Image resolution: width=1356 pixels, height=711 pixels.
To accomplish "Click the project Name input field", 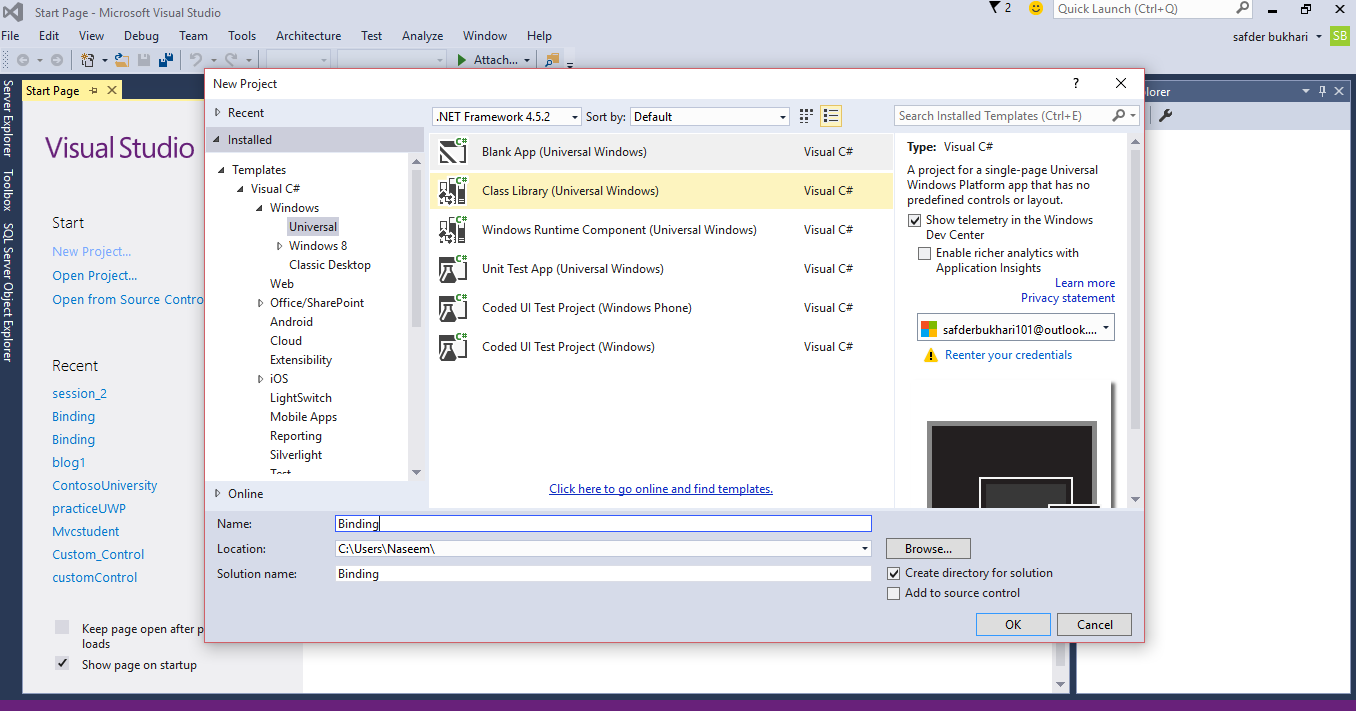I will click(x=603, y=523).
